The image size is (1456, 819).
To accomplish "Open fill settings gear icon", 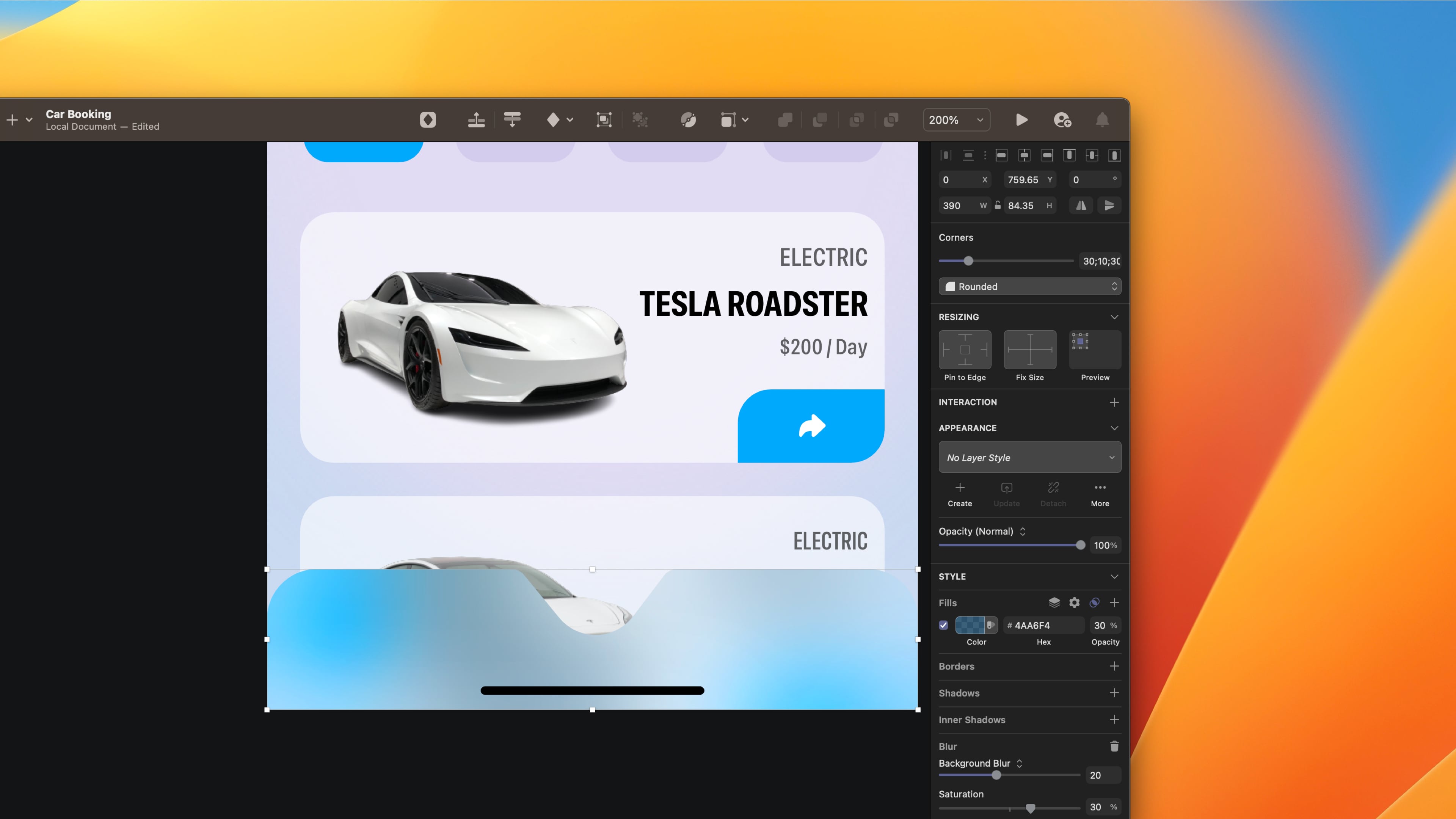I will coord(1074,602).
